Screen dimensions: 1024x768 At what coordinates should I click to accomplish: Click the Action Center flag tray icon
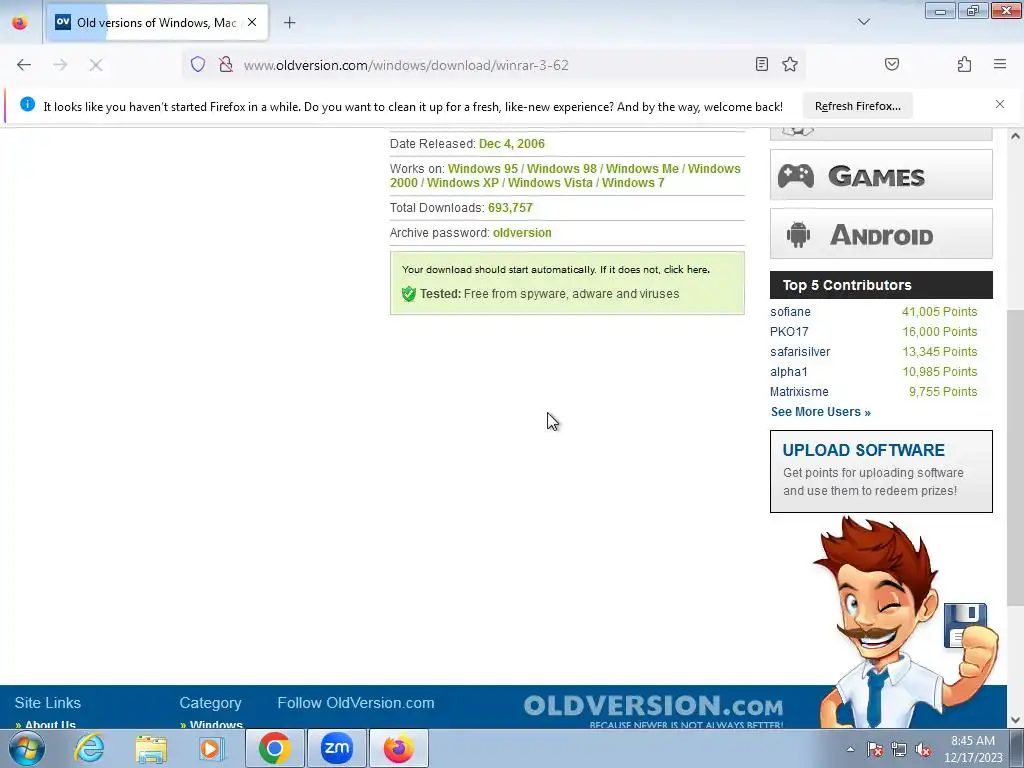pyautogui.click(x=875, y=749)
